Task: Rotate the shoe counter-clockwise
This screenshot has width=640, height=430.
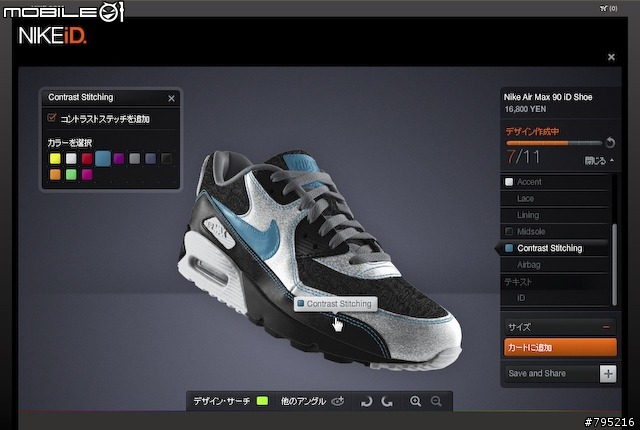Action: coord(366,402)
